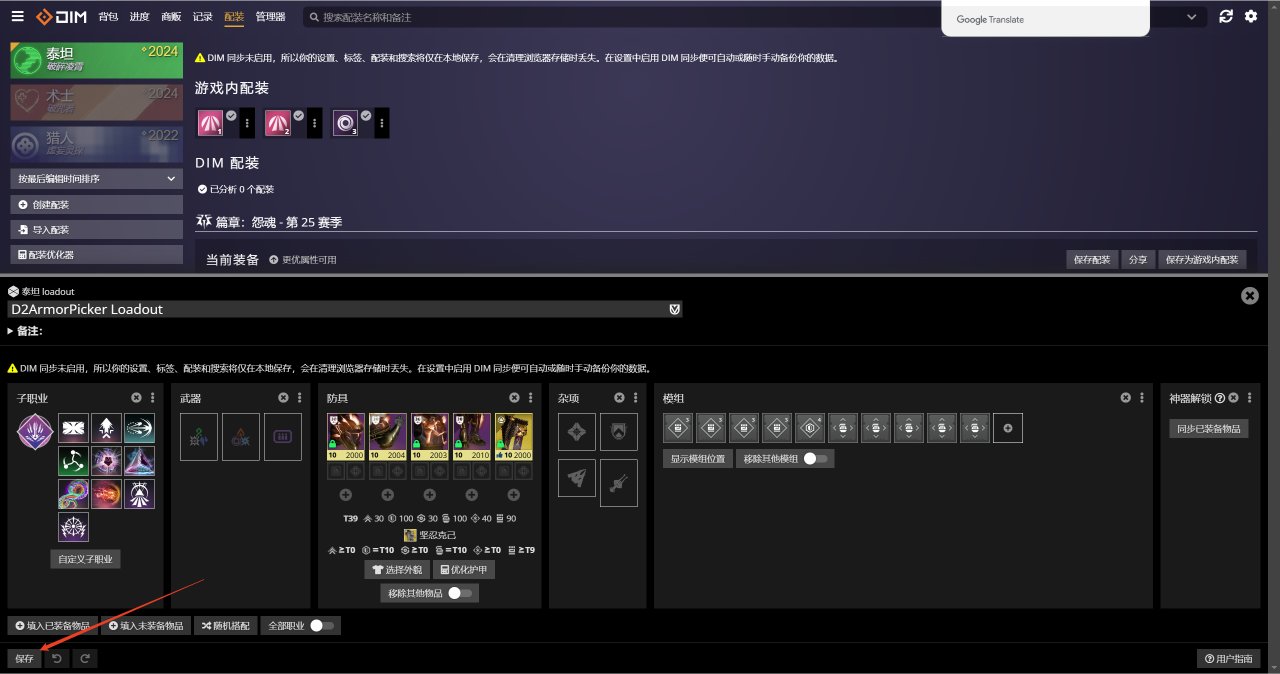Open the three-dot menu of 防具

pyautogui.click(x=530, y=398)
